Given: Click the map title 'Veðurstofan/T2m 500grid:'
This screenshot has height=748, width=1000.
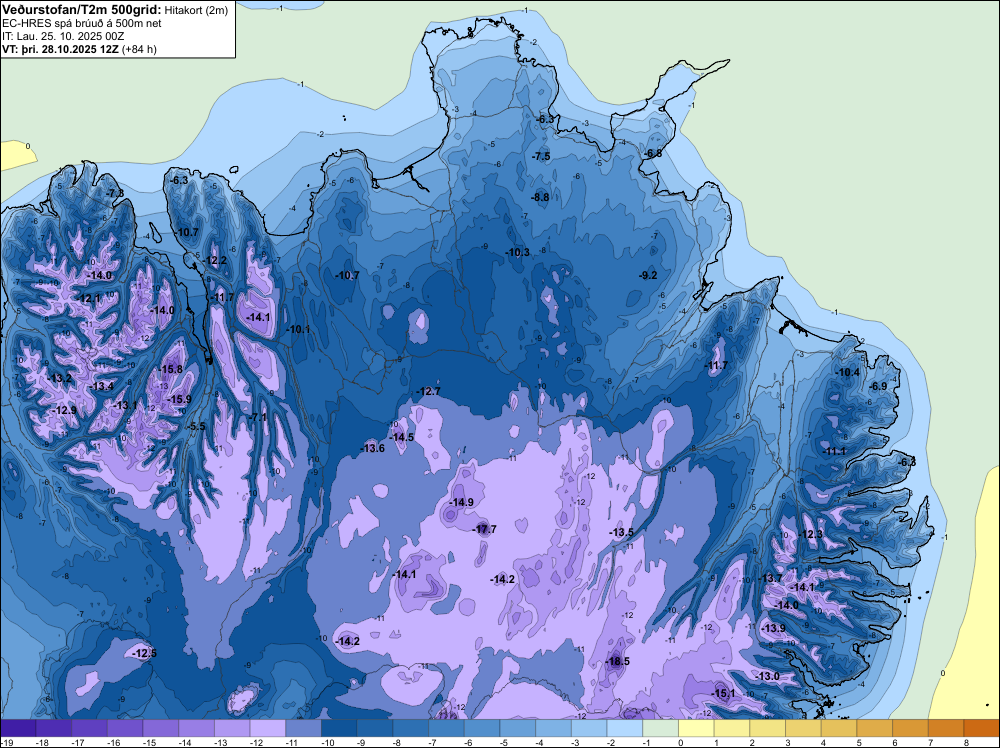Looking at the screenshot, I should coord(82,10).
